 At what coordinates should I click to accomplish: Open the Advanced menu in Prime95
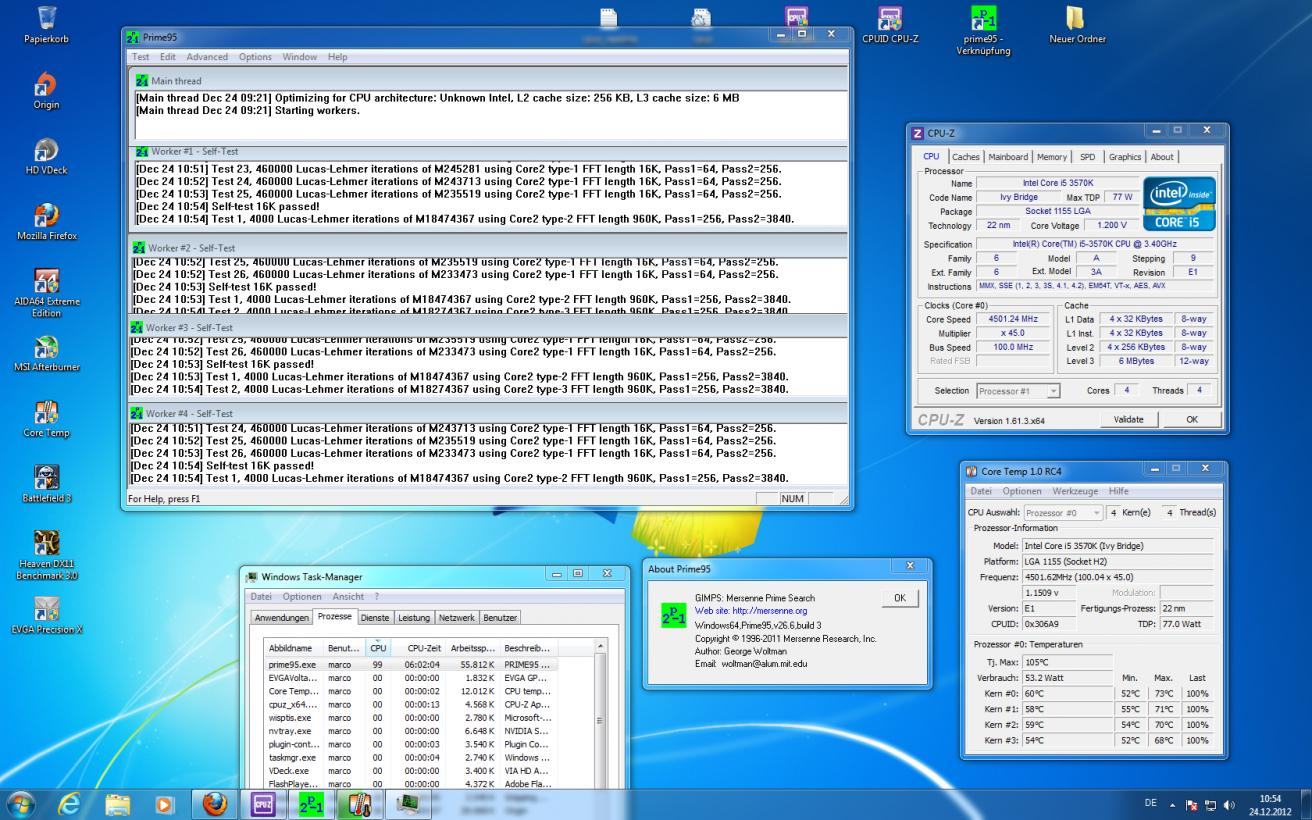(x=207, y=57)
